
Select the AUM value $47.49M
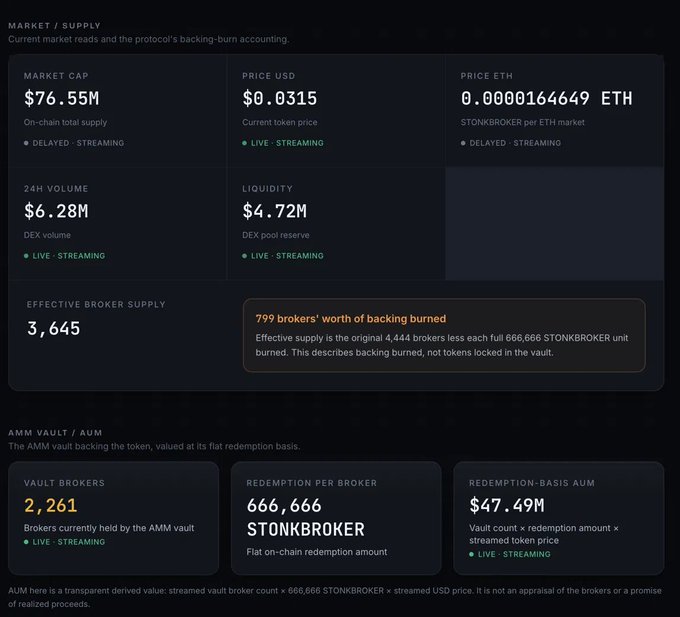[x=507, y=506]
